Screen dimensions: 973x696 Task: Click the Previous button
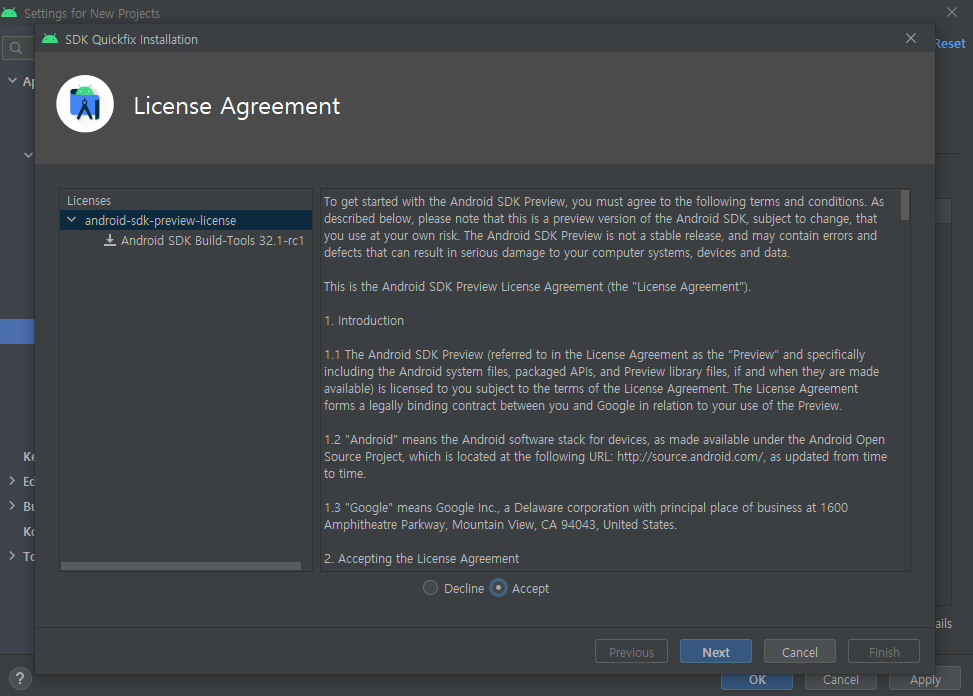click(x=631, y=651)
